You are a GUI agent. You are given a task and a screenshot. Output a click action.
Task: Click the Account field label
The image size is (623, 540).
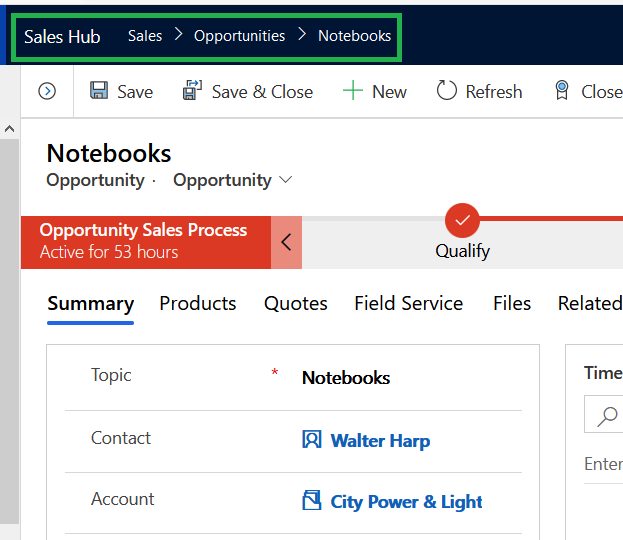click(122, 499)
